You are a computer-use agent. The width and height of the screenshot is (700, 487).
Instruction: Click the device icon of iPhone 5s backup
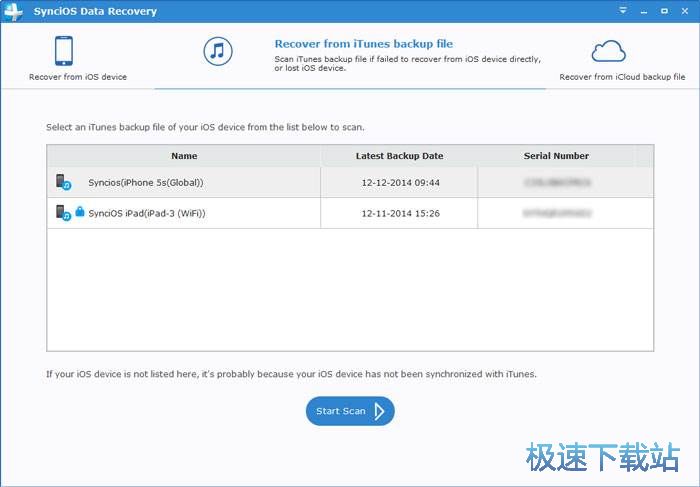click(x=63, y=182)
